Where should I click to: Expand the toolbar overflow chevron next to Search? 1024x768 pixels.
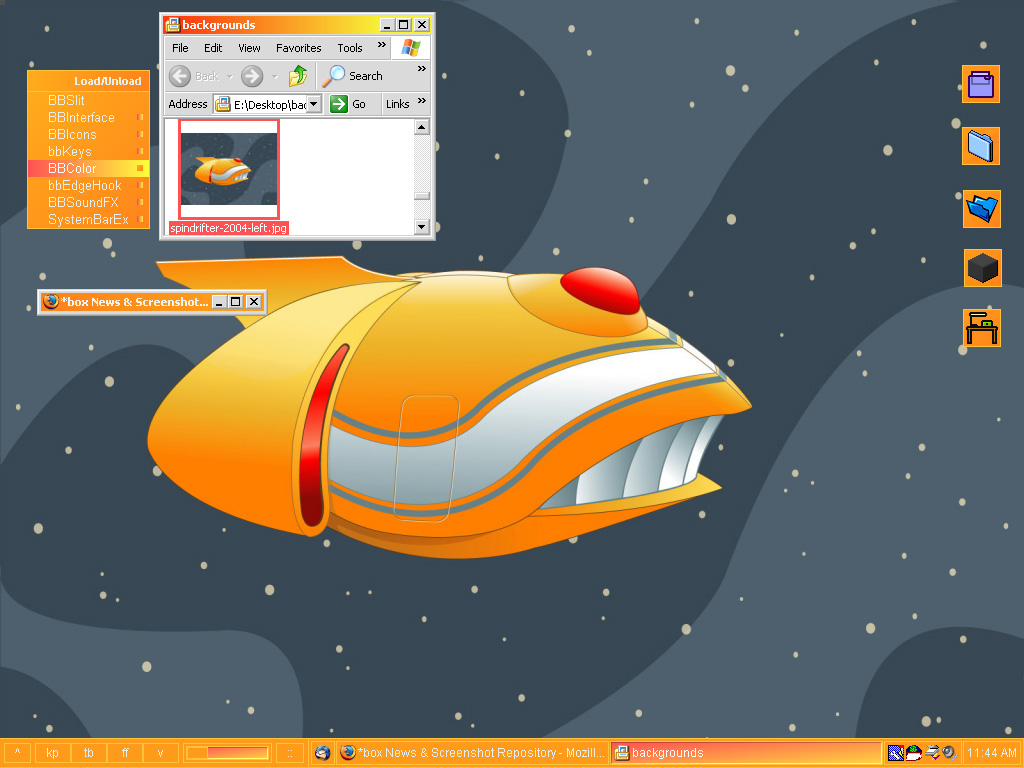click(x=422, y=68)
